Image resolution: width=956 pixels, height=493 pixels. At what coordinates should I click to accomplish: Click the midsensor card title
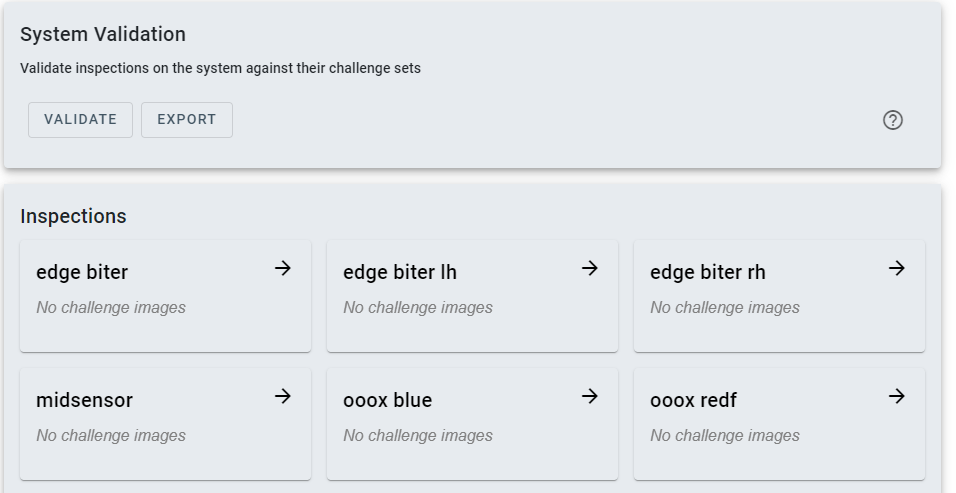pos(84,400)
